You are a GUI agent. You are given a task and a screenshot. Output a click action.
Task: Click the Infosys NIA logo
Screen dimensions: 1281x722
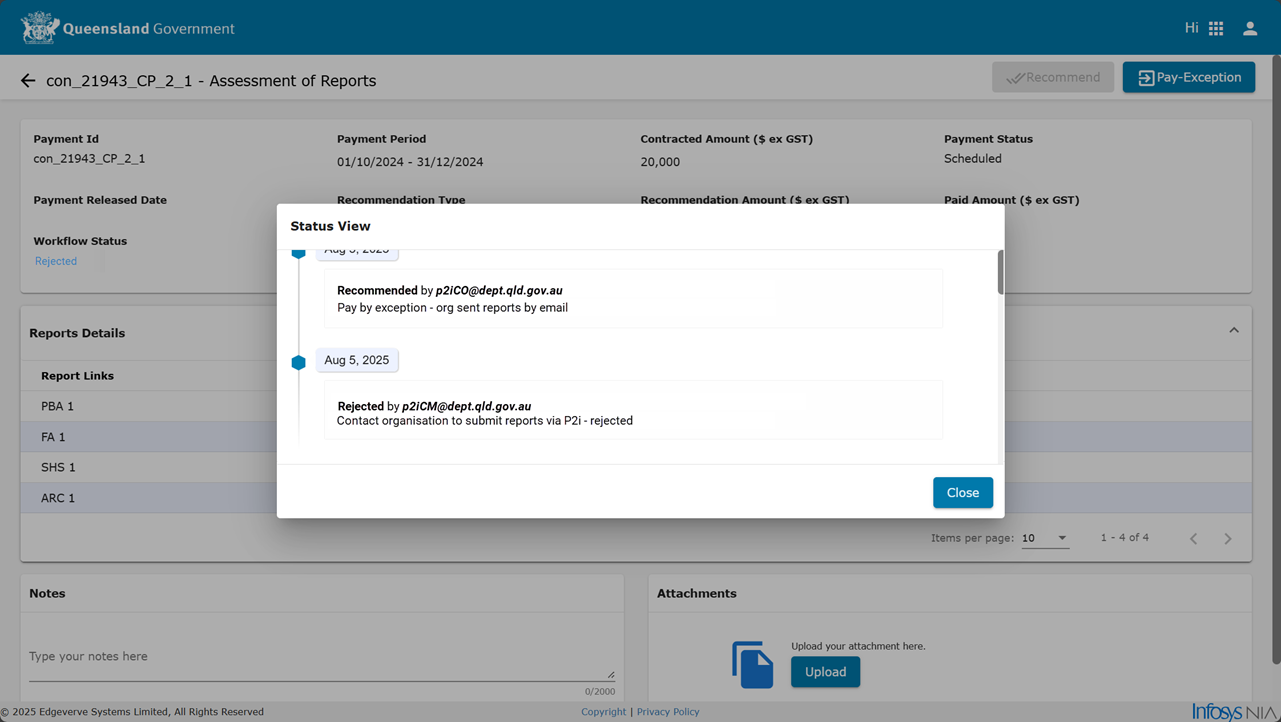pyautogui.click(x=1234, y=711)
